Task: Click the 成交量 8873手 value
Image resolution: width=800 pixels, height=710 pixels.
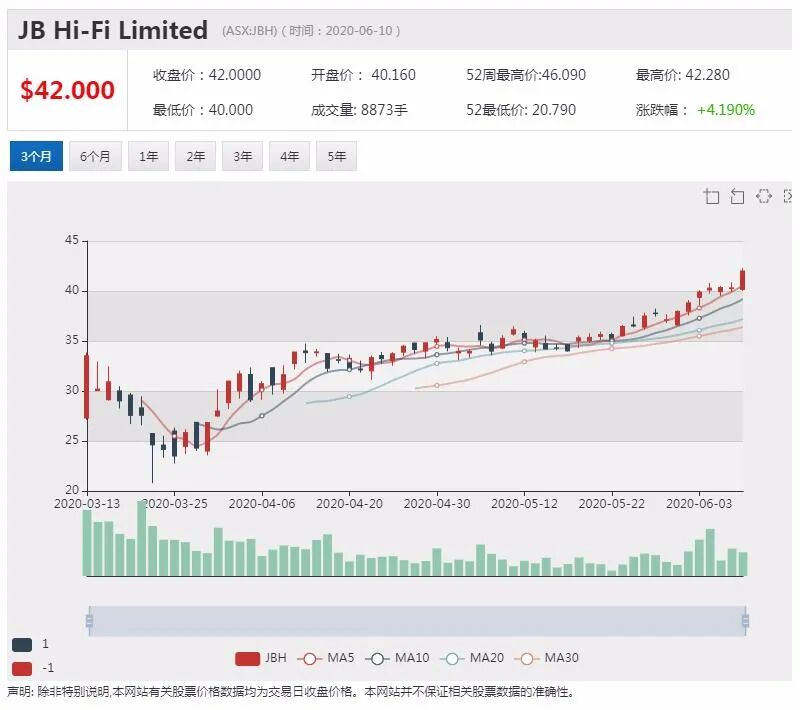Action: pyautogui.click(x=359, y=110)
